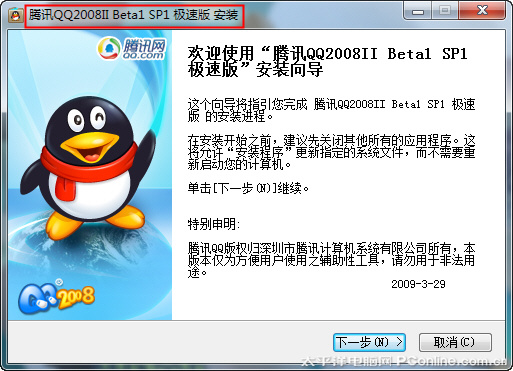Viewport: 513px width, 371px height.
Task: Cancel the installation with 取消(C)
Action: (455, 342)
